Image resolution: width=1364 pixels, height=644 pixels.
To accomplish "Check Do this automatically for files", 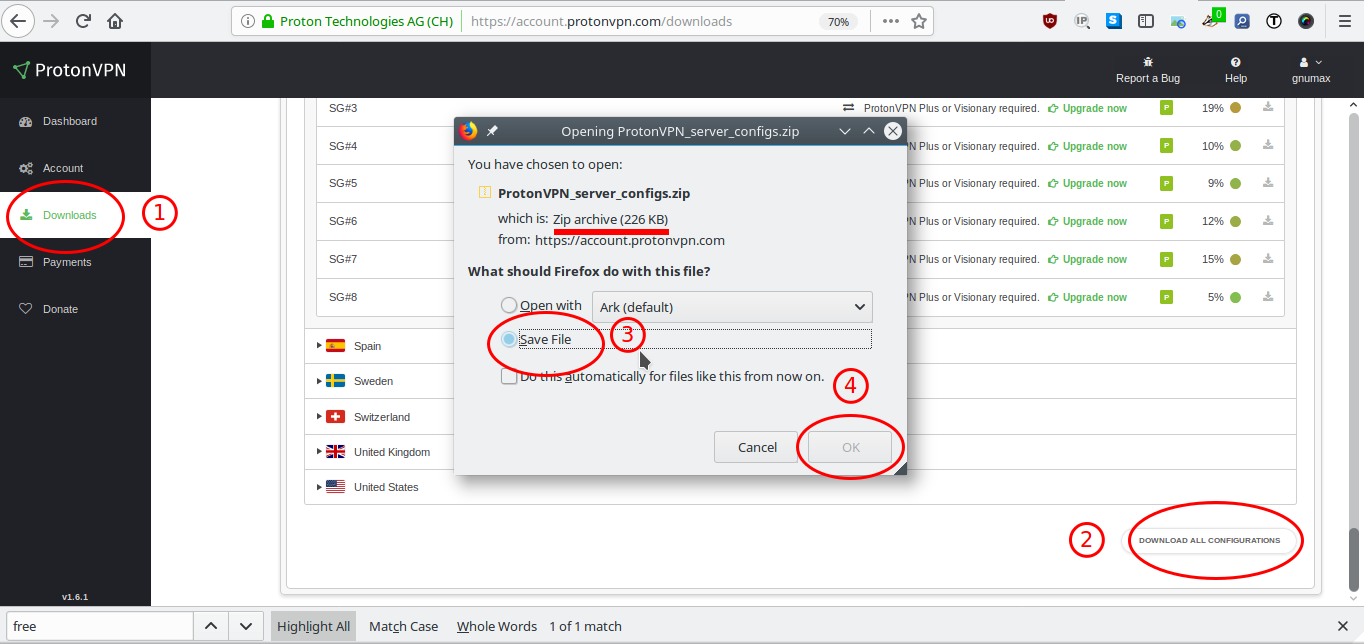I will pos(510,377).
